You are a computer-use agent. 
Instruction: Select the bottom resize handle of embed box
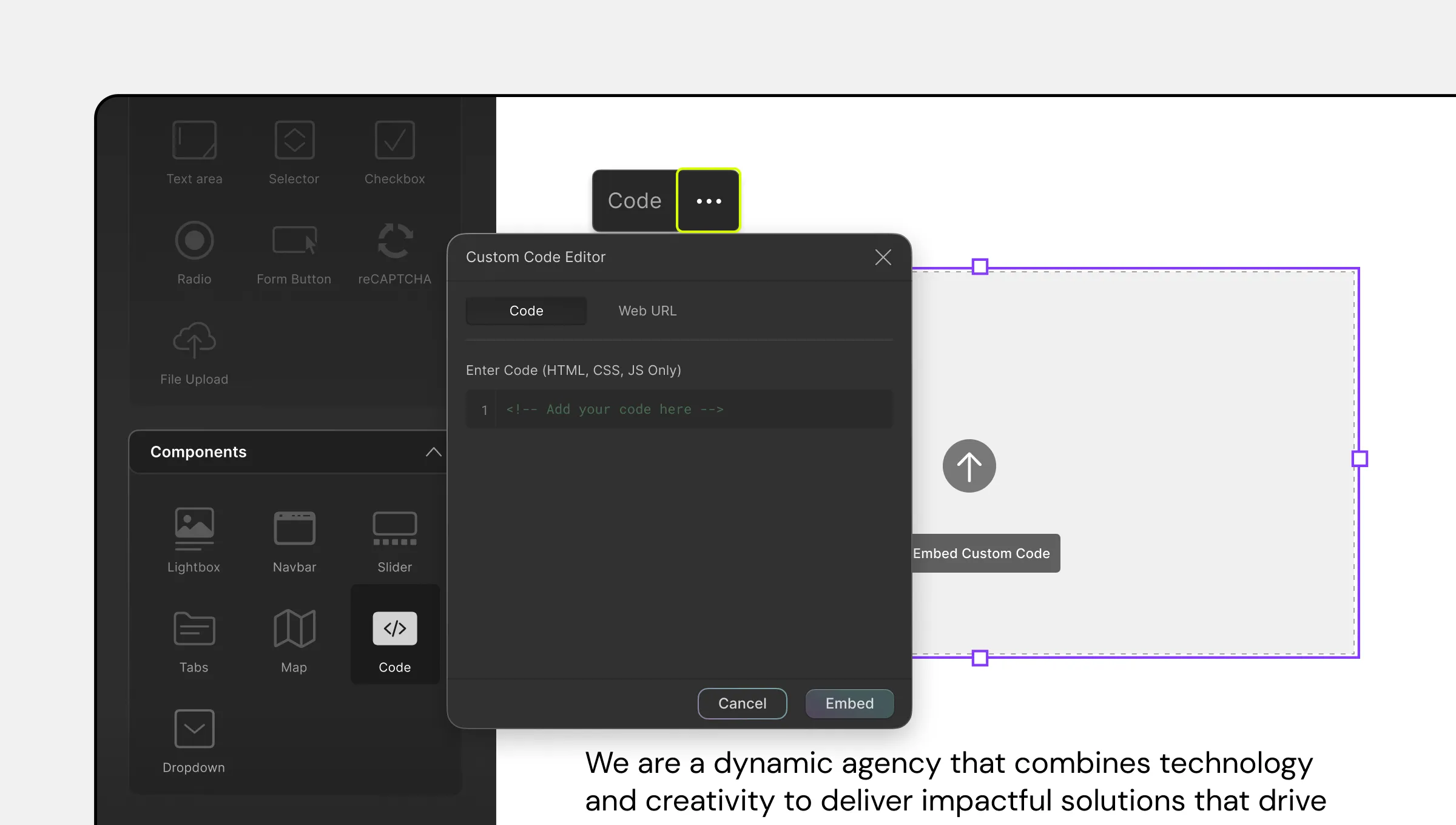point(980,658)
